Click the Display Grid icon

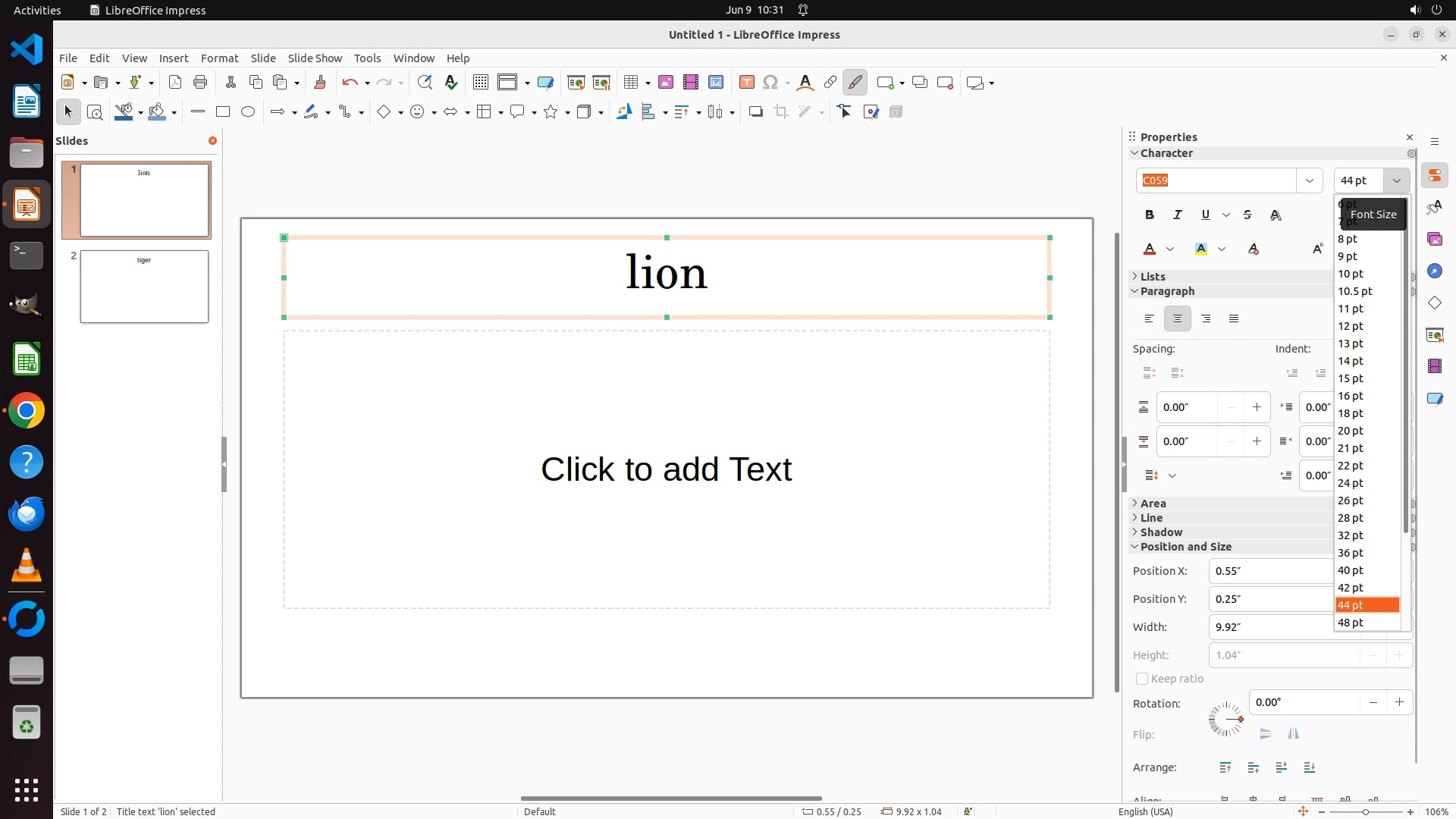point(480,83)
